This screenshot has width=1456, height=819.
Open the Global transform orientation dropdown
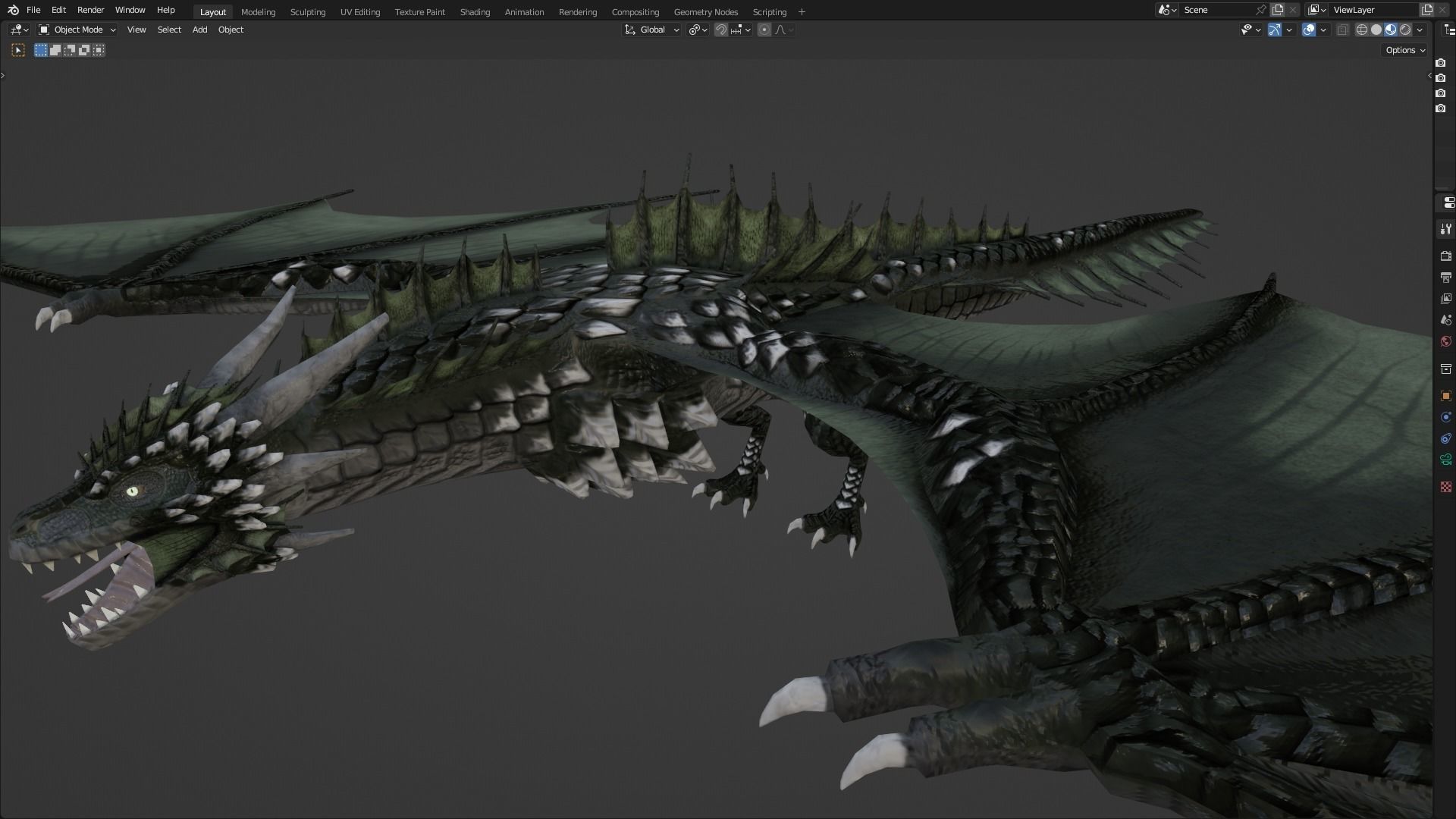pyautogui.click(x=652, y=30)
